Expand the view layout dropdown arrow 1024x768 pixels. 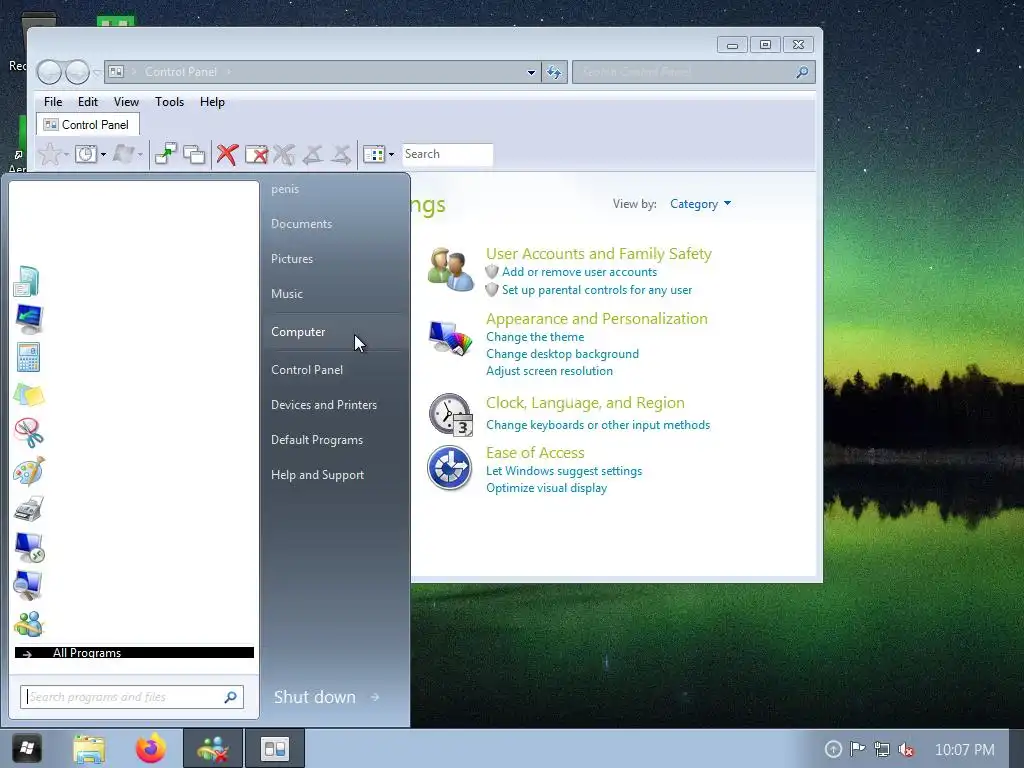(x=391, y=155)
